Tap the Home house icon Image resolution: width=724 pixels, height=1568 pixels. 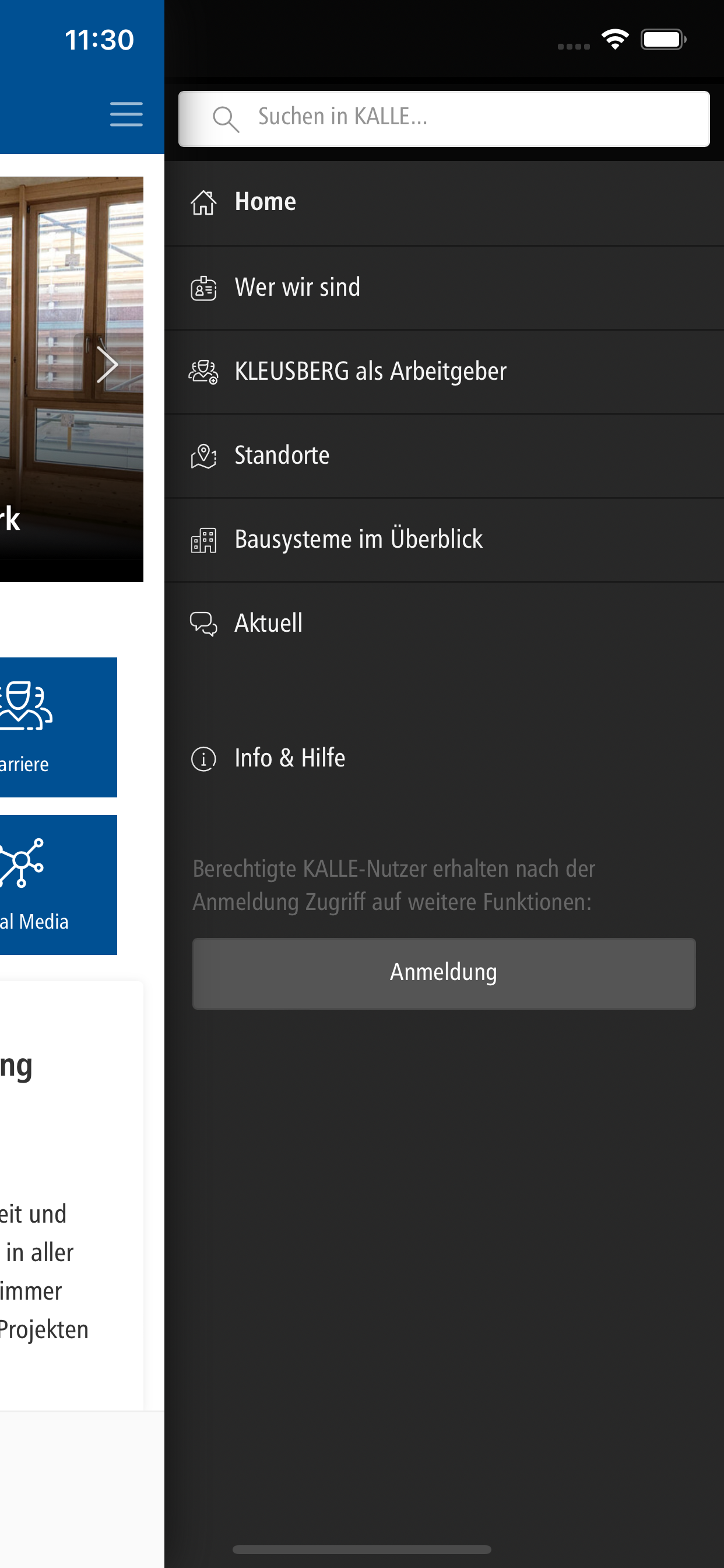(x=203, y=202)
